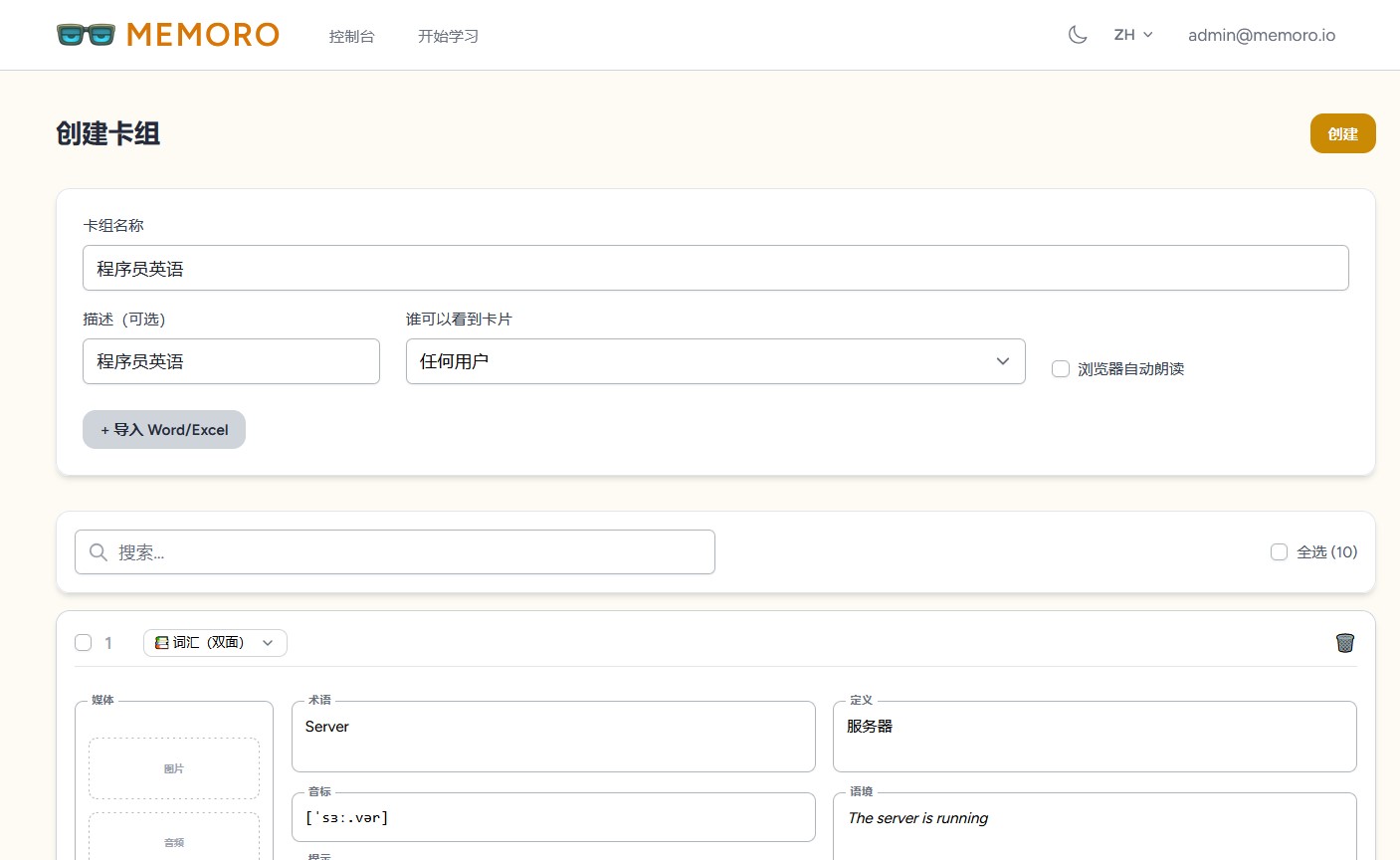
Task: Focus the card search field
Action: (x=408, y=552)
